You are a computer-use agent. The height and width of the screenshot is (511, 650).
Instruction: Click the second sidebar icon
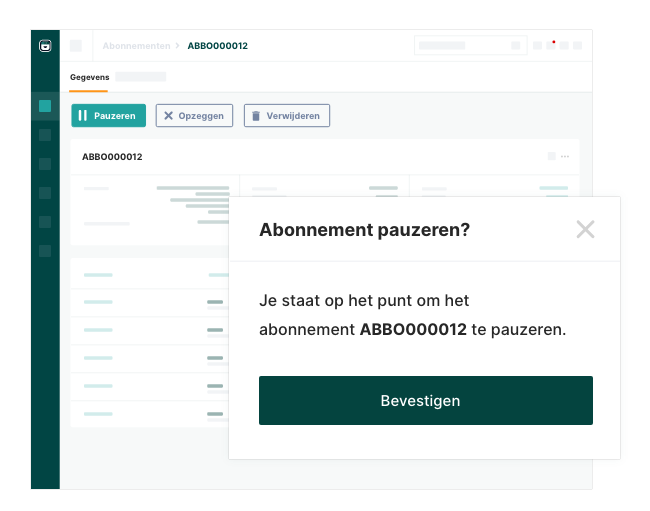(x=45, y=135)
